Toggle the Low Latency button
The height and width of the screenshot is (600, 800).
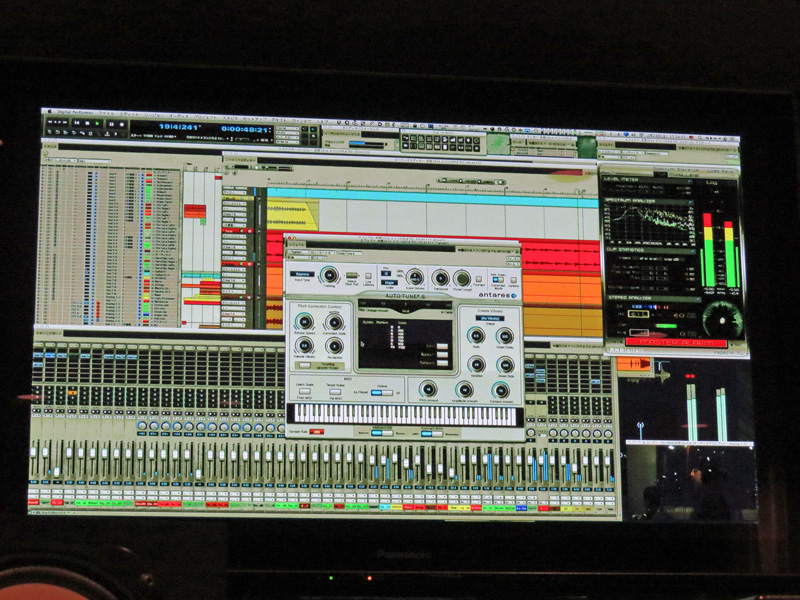point(368,276)
